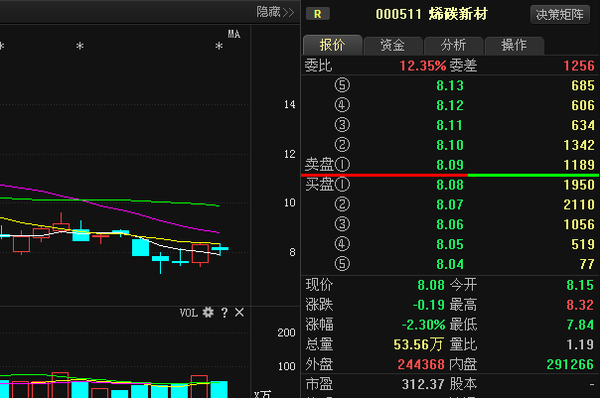The image size is (600, 398).
Task: Click the 决策矩阵 button
Action: click(x=560, y=15)
